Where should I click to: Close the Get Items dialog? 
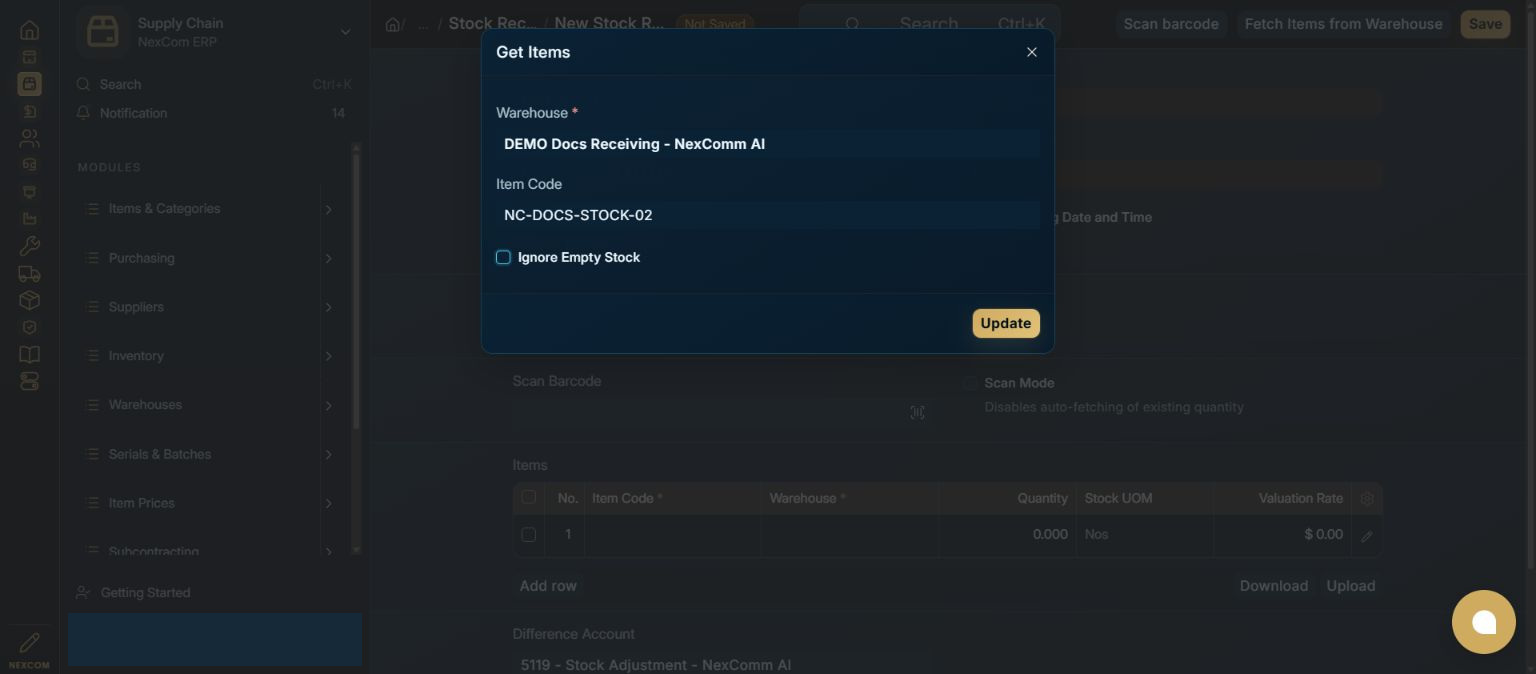(x=1032, y=52)
